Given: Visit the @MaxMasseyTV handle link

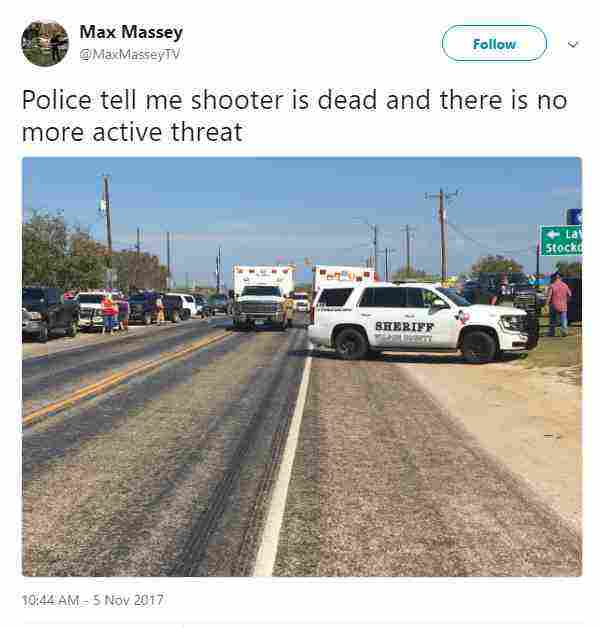Looking at the screenshot, I should pos(129,54).
